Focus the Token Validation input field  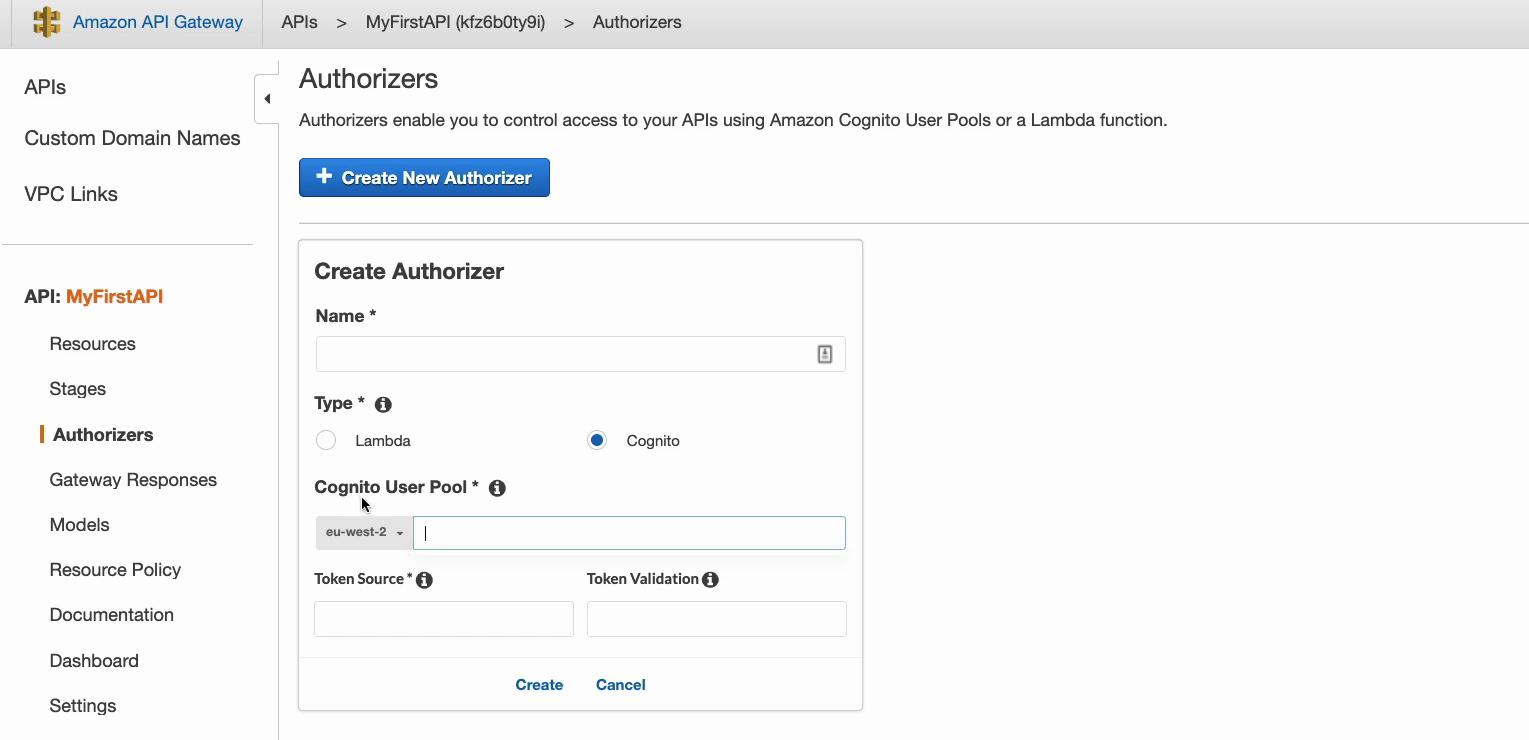[x=717, y=619]
